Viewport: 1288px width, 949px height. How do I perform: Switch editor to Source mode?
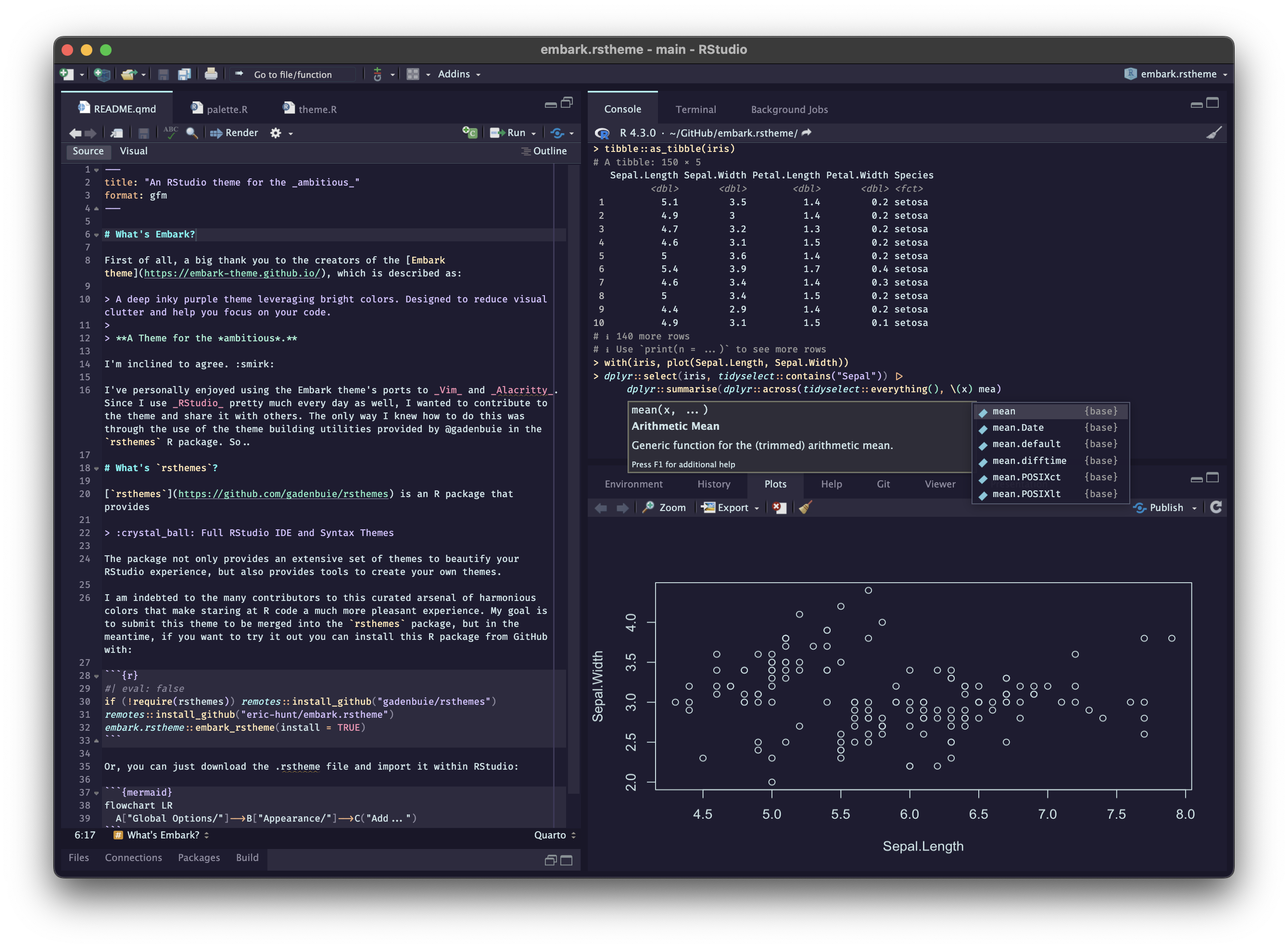click(x=88, y=150)
